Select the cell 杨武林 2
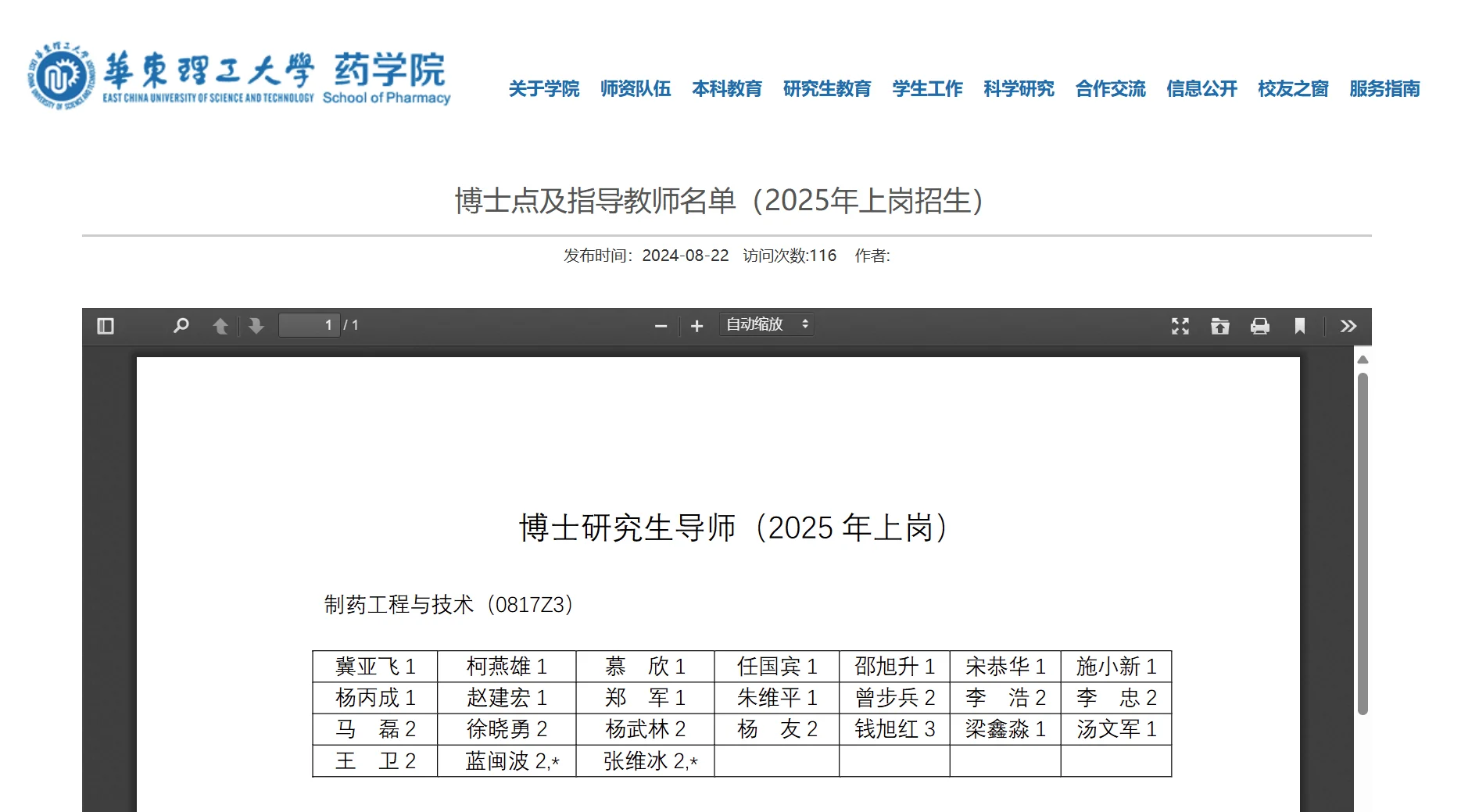The width and height of the screenshot is (1461, 812). (x=646, y=729)
